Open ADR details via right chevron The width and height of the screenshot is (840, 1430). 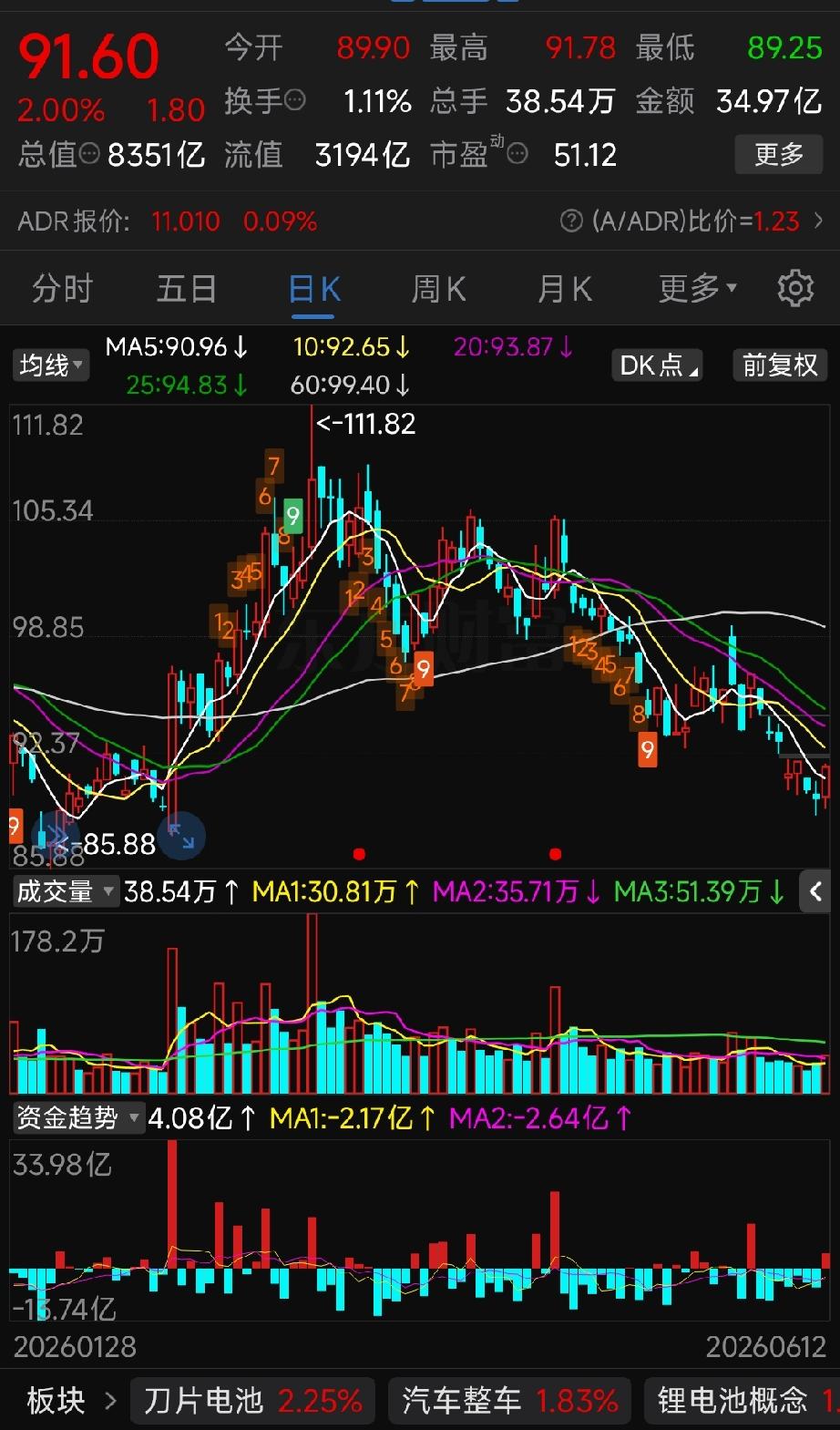tap(818, 221)
